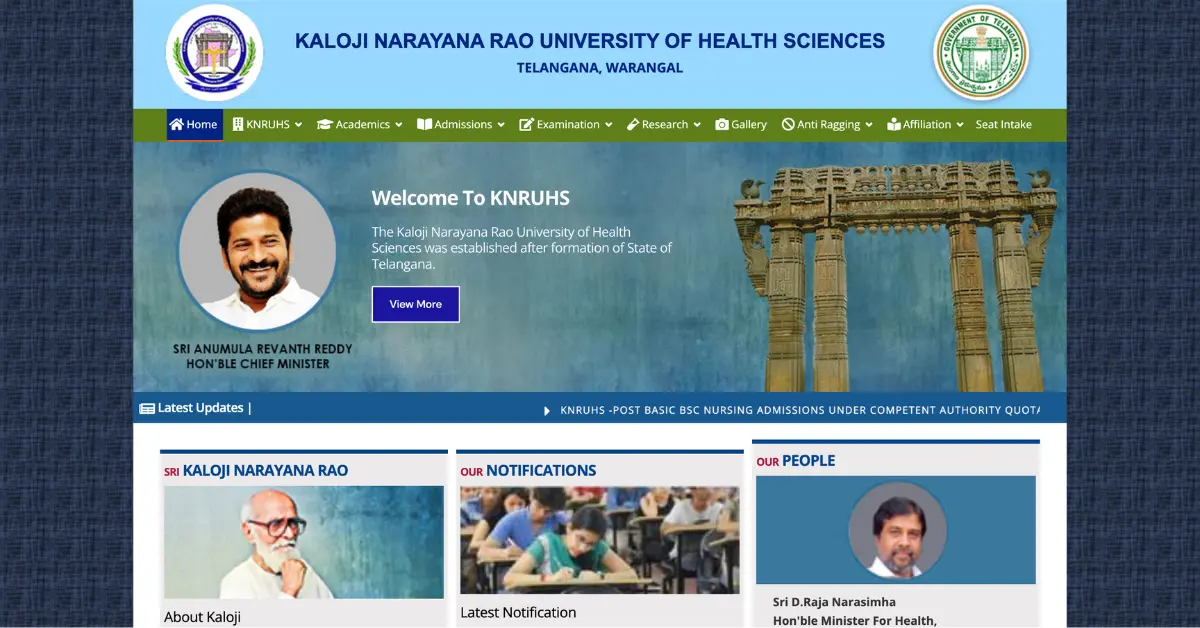1200x628 pixels.
Task: Click the prohibited sign Anti Ragging icon
Action: point(788,125)
